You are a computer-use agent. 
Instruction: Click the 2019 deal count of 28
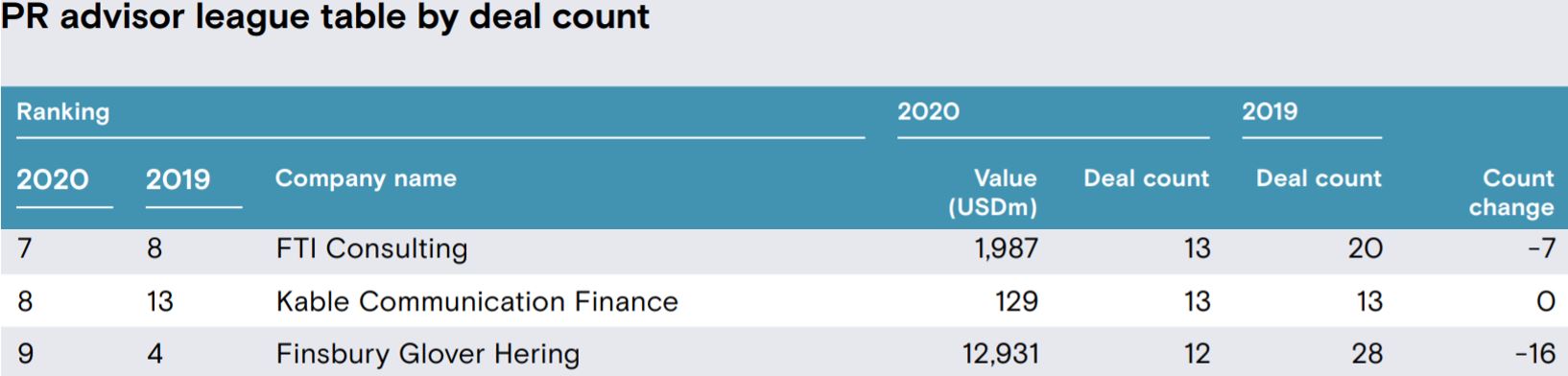[x=1367, y=354]
